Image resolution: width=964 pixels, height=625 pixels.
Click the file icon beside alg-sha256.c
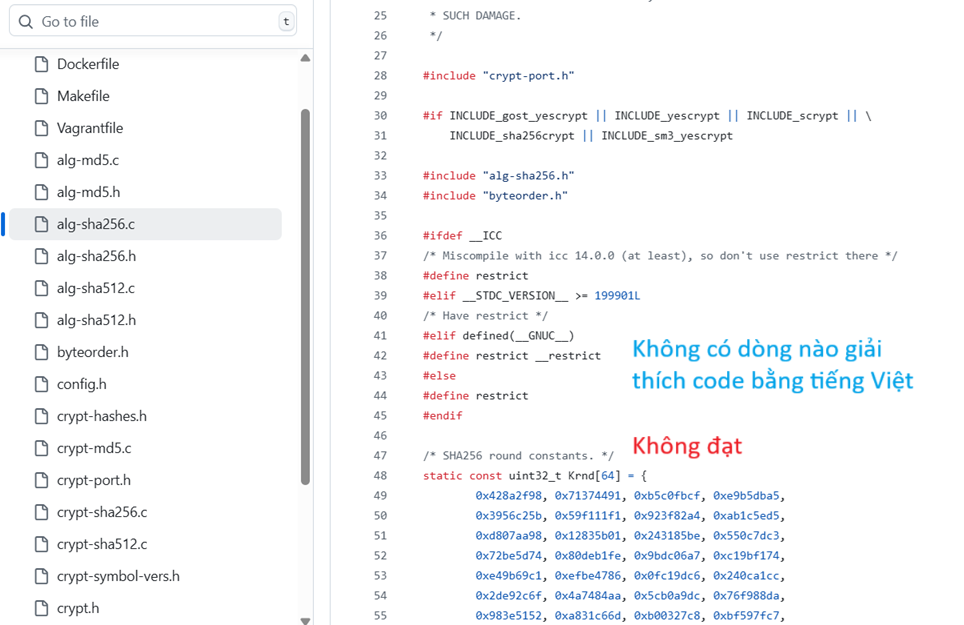41,224
